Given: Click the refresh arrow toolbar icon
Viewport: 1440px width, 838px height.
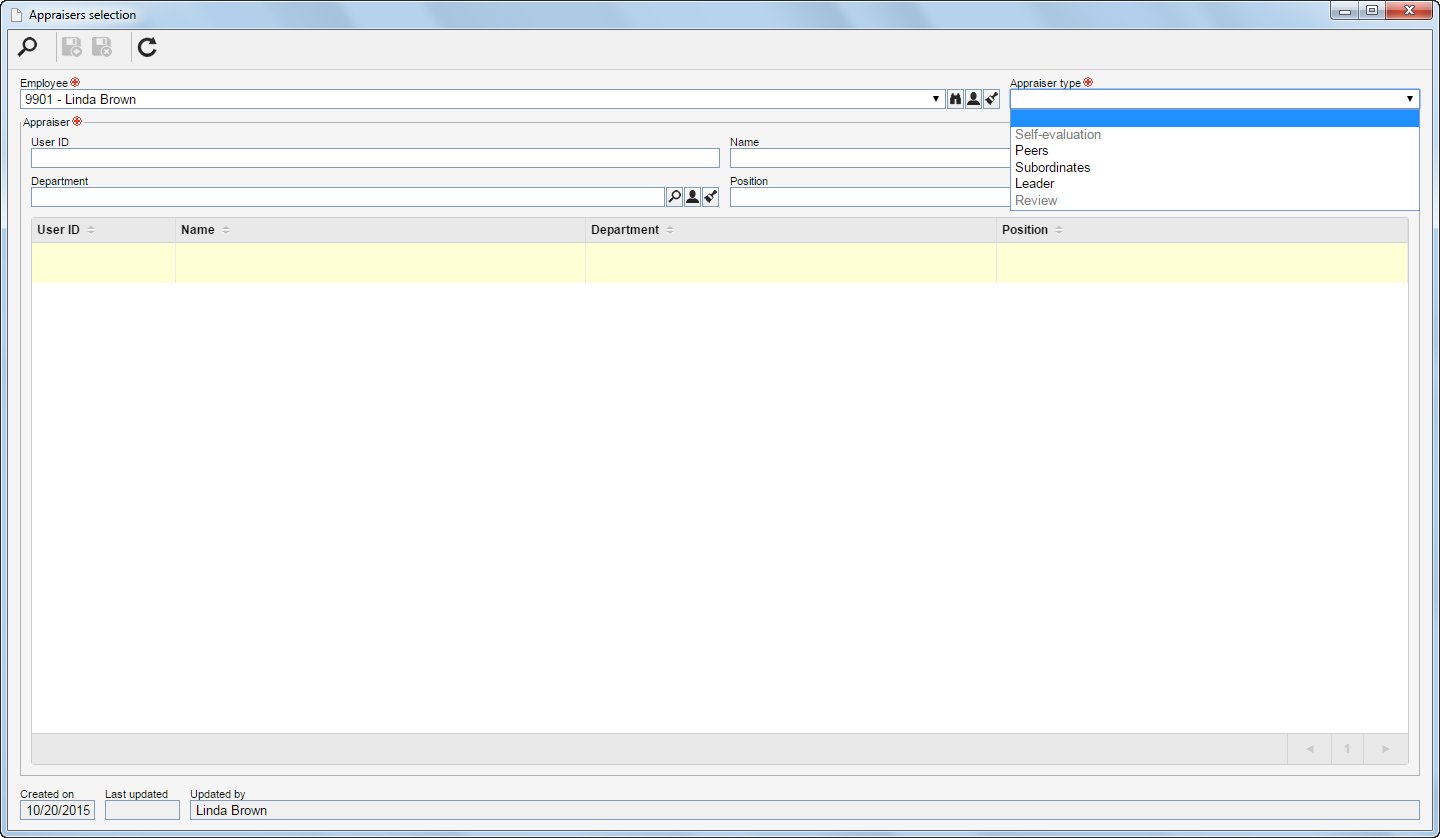Looking at the screenshot, I should click(148, 47).
